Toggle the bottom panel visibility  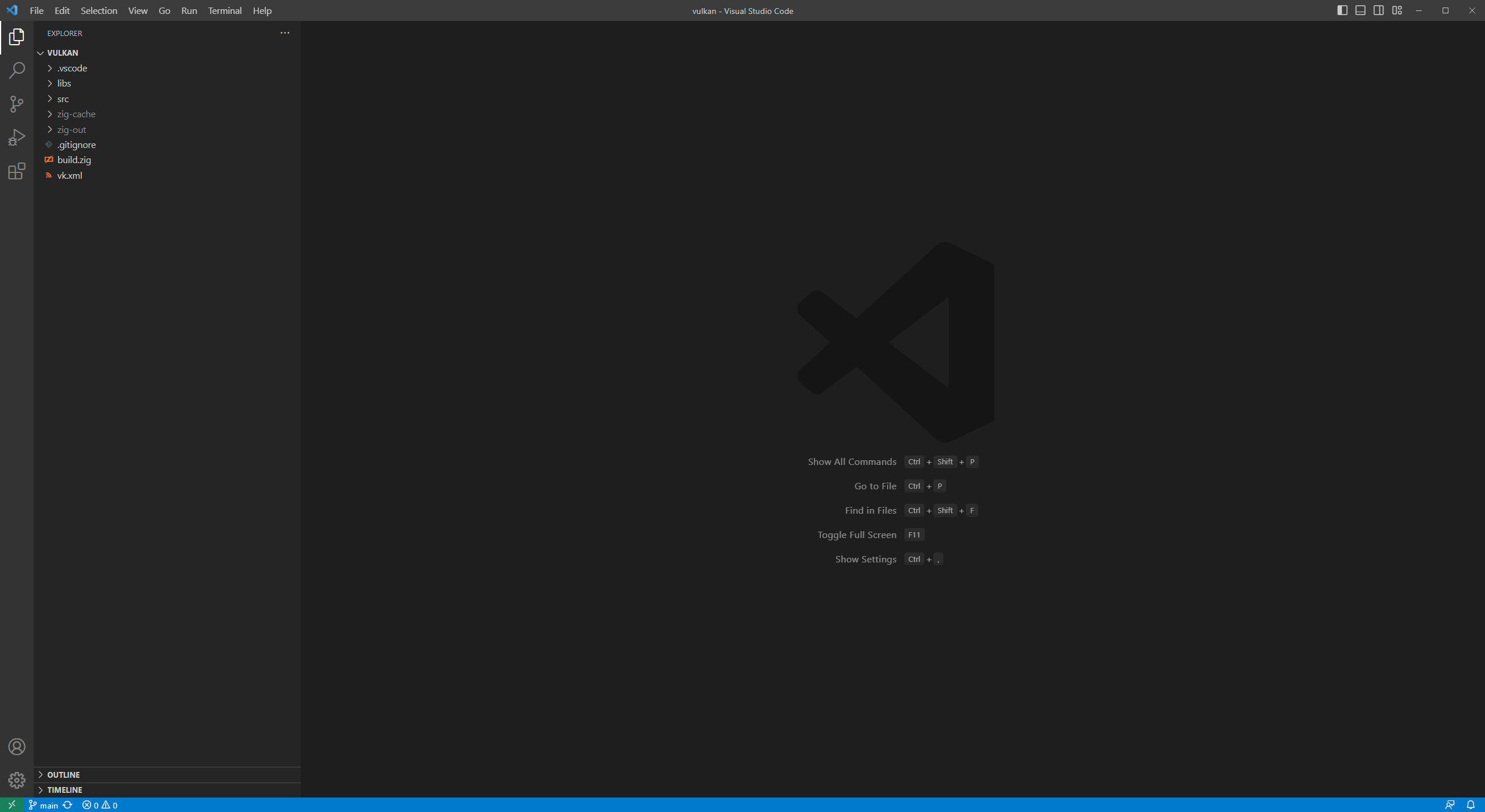(x=1360, y=10)
